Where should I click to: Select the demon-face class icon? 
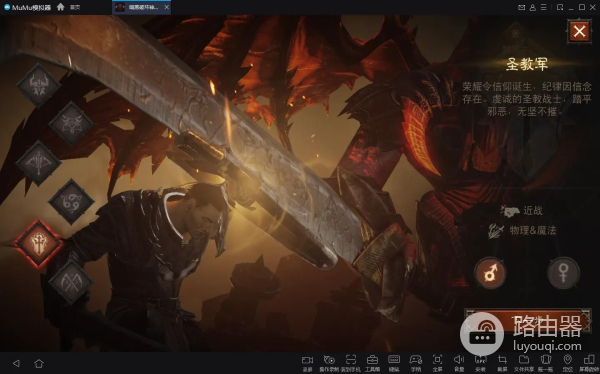(71, 124)
